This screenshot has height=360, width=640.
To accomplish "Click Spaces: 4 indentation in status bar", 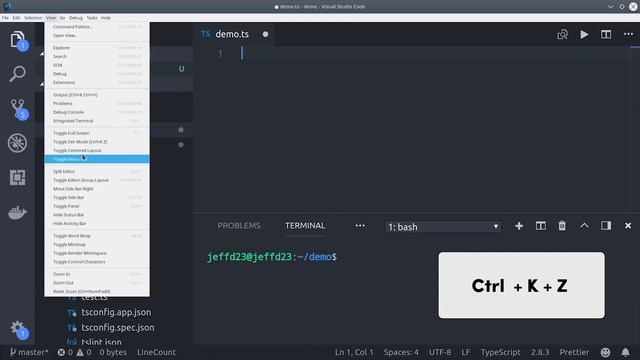I will (401, 352).
